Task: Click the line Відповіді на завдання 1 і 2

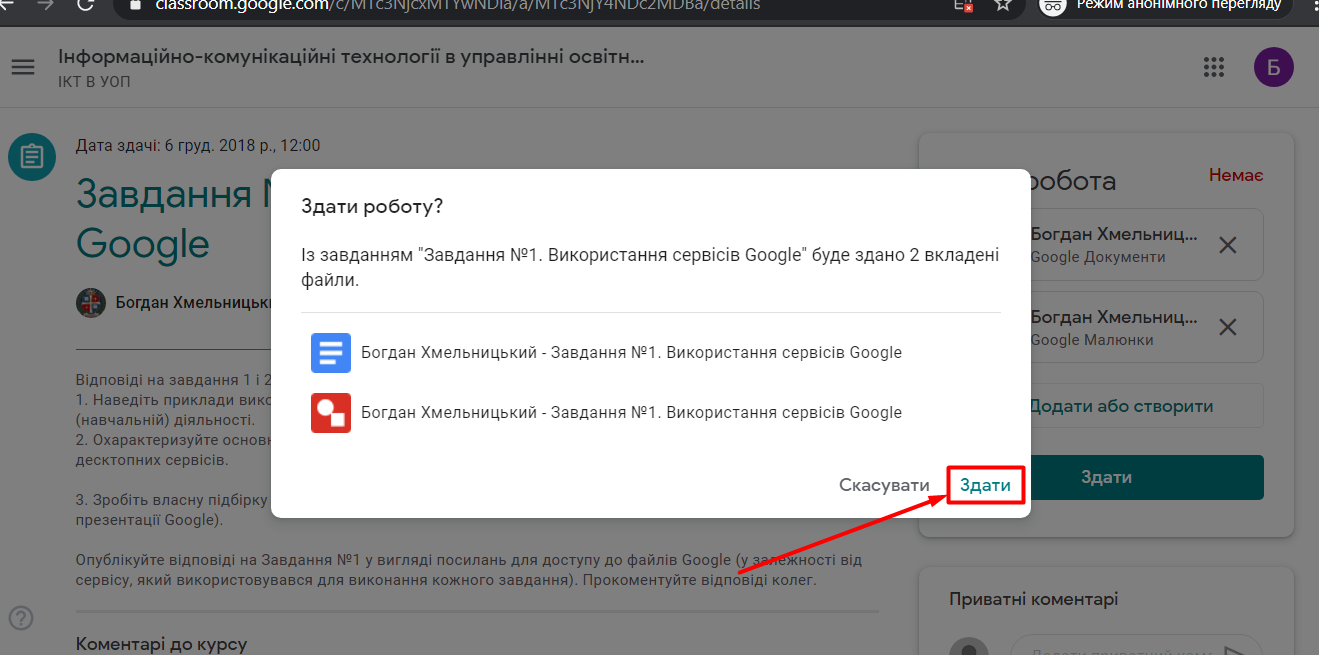Action: [173, 380]
